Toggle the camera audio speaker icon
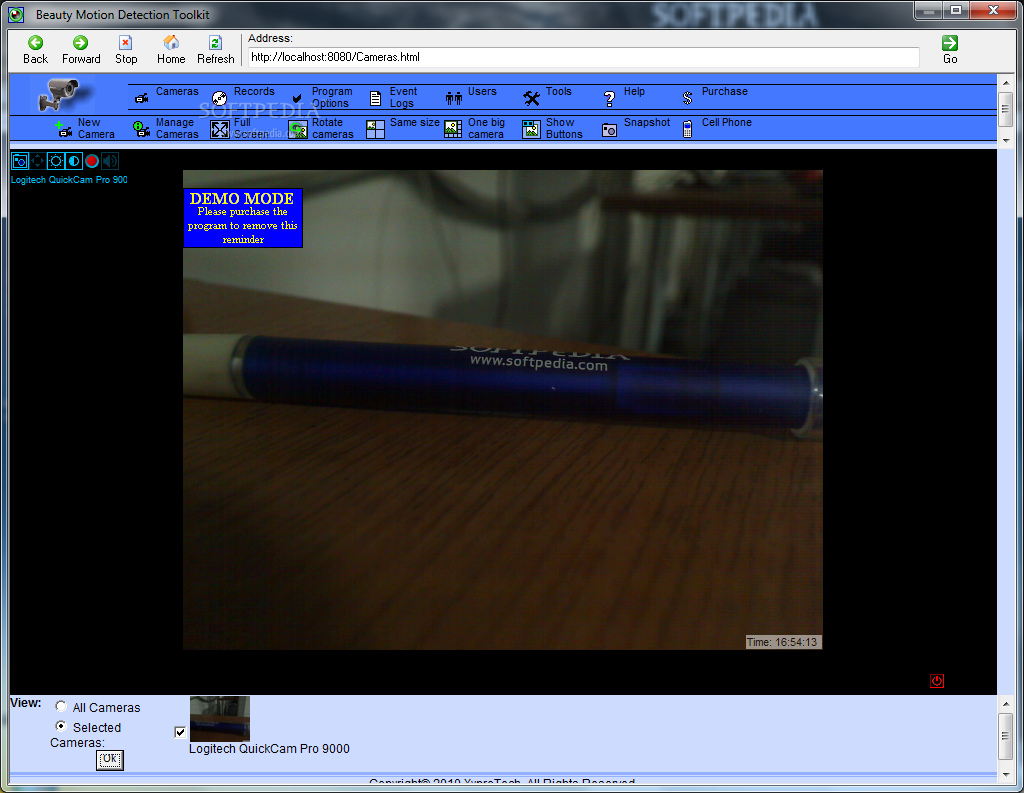 [x=110, y=161]
